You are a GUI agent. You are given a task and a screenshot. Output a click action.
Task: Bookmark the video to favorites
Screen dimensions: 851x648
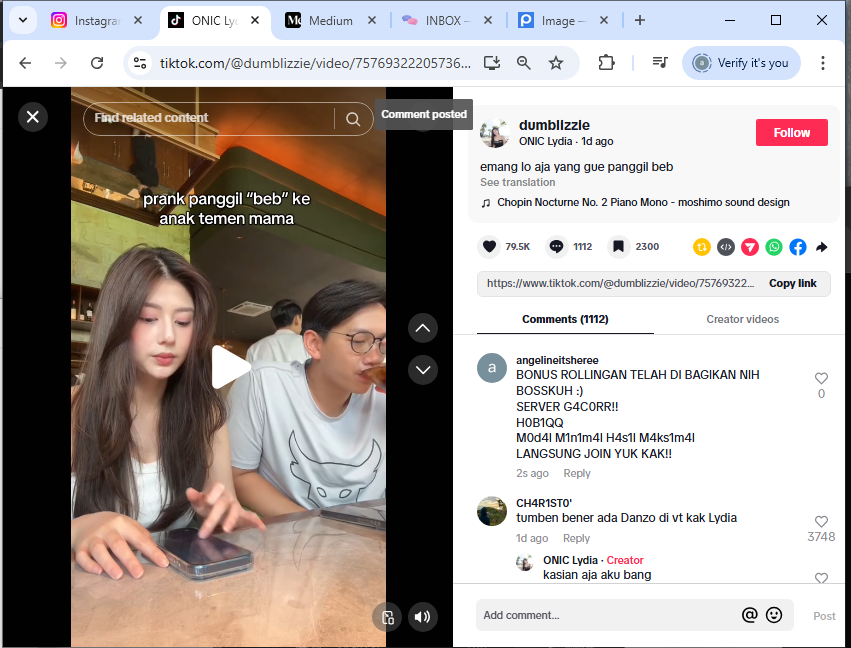(618, 247)
